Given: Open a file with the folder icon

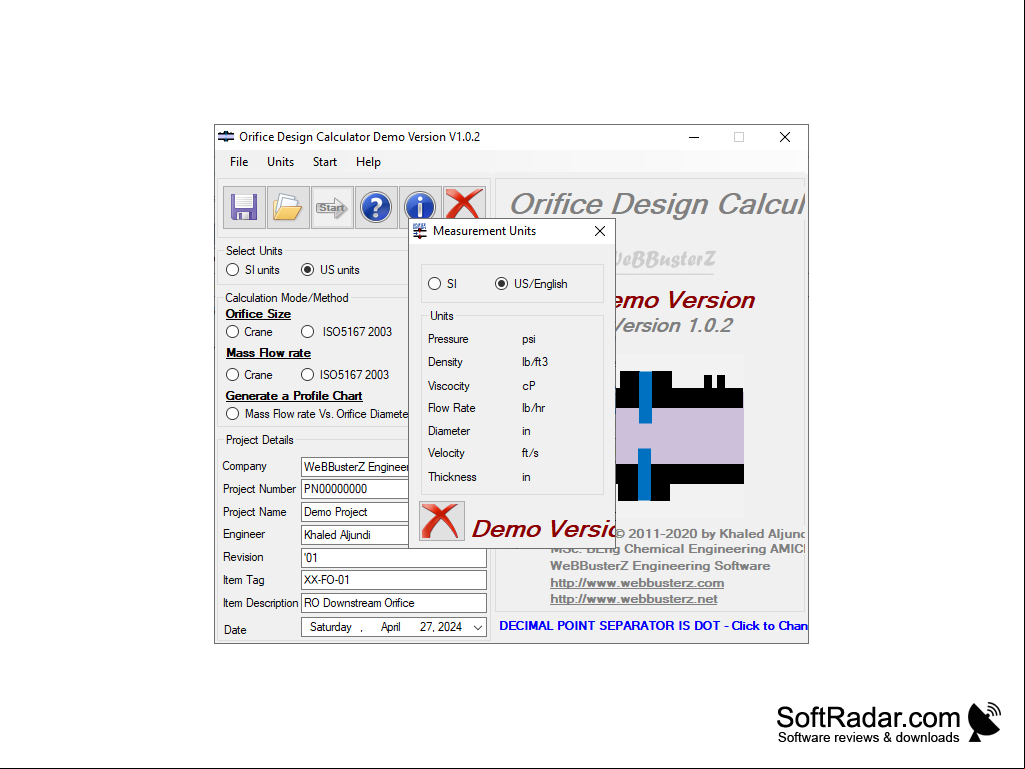Looking at the screenshot, I should (x=288, y=207).
